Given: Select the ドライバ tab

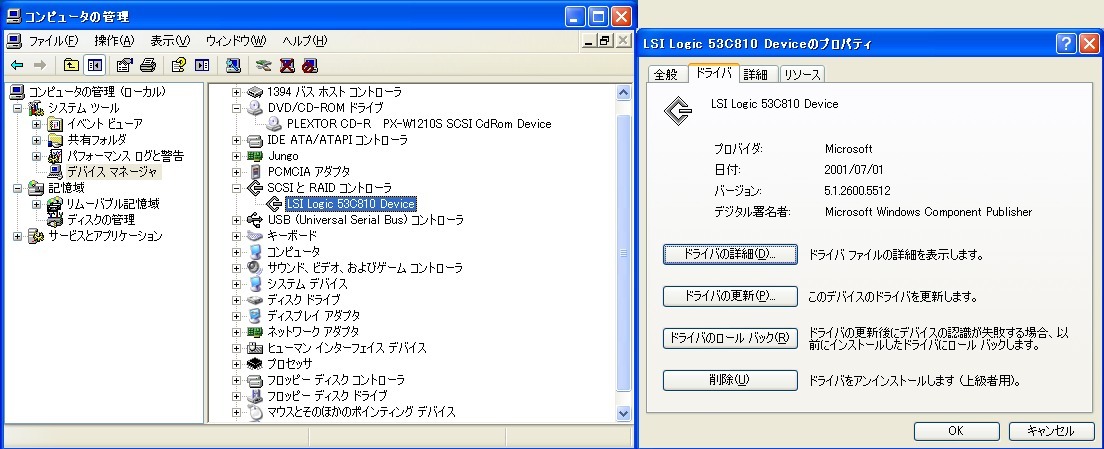Looking at the screenshot, I should pos(712,72).
